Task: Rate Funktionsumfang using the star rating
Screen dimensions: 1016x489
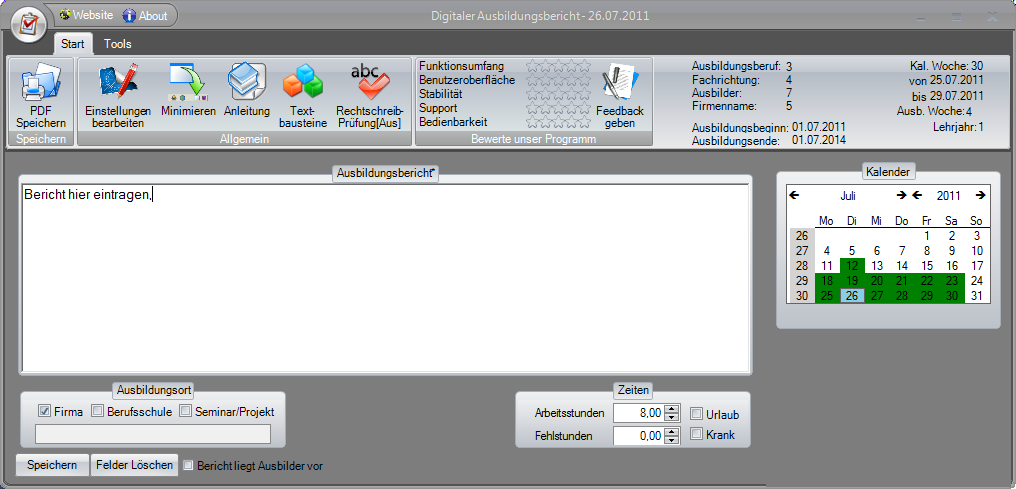Action: 559,66
